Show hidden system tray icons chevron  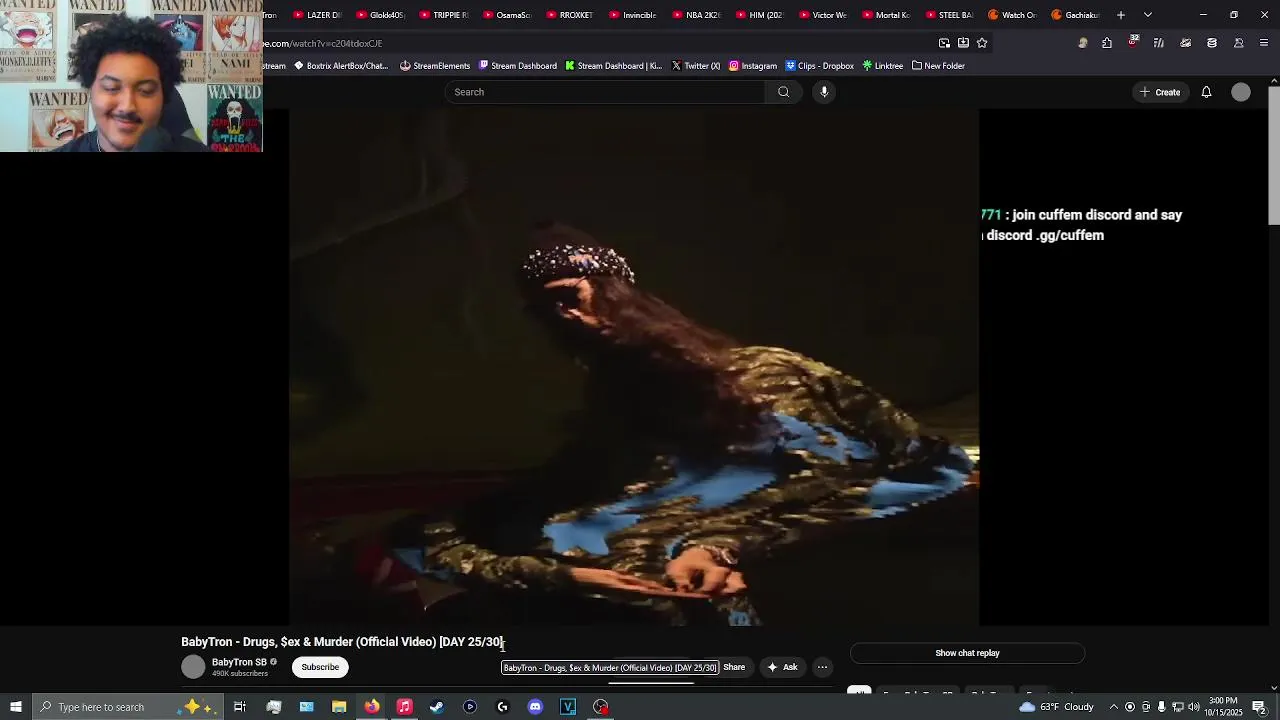[x=1114, y=707]
